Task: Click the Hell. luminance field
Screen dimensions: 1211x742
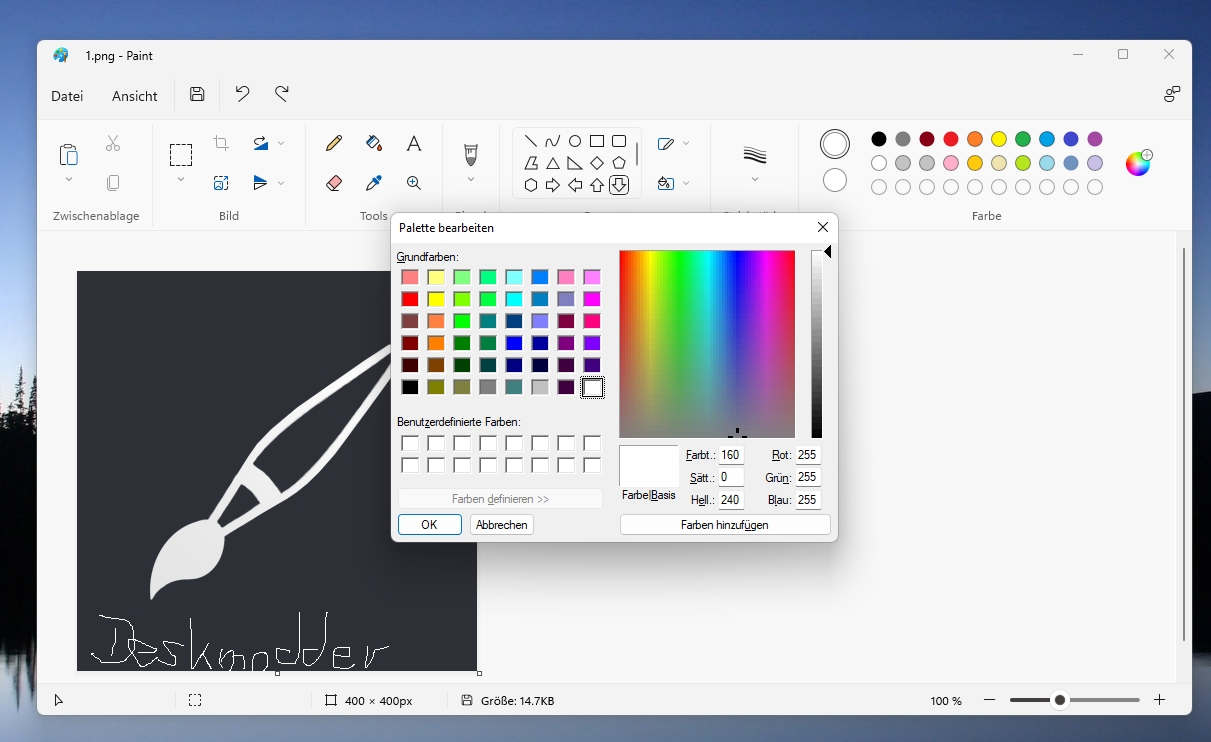Action: (731, 500)
